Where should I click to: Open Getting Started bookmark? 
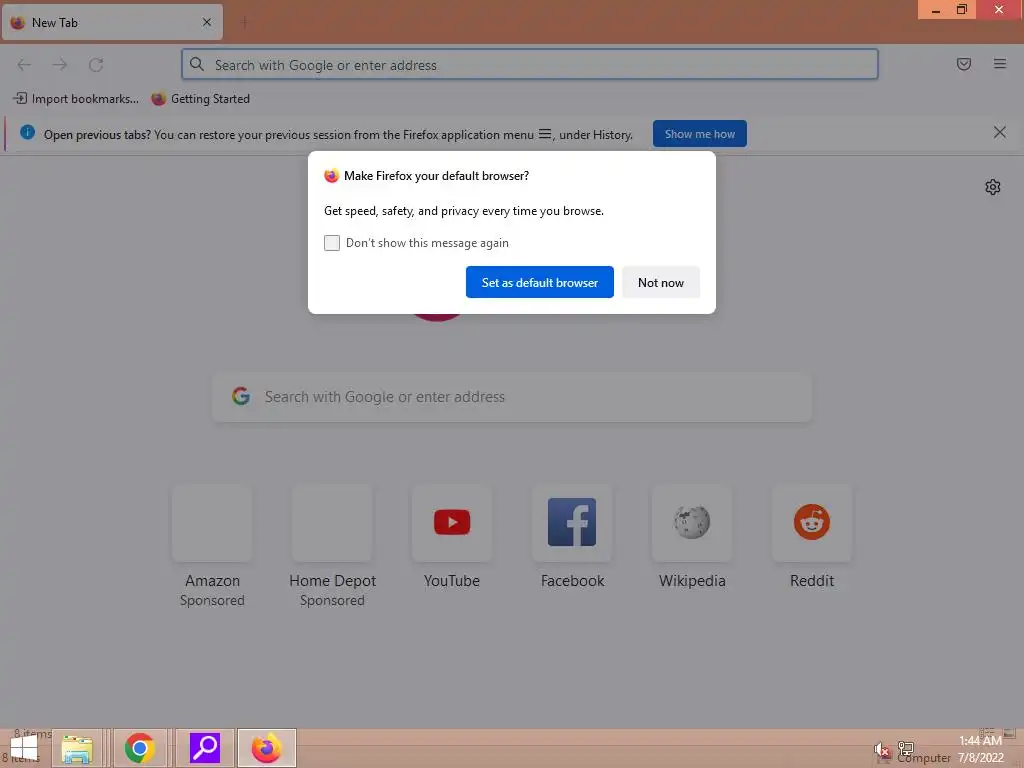tap(200, 99)
